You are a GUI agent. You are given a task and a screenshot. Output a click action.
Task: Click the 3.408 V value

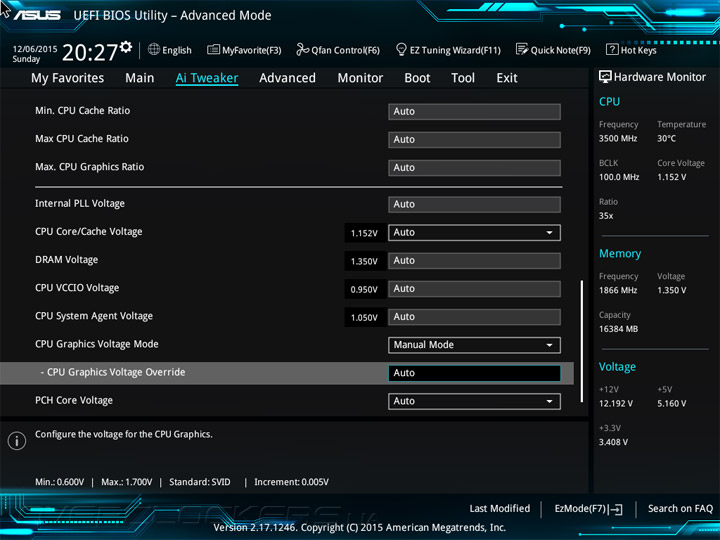pos(613,442)
